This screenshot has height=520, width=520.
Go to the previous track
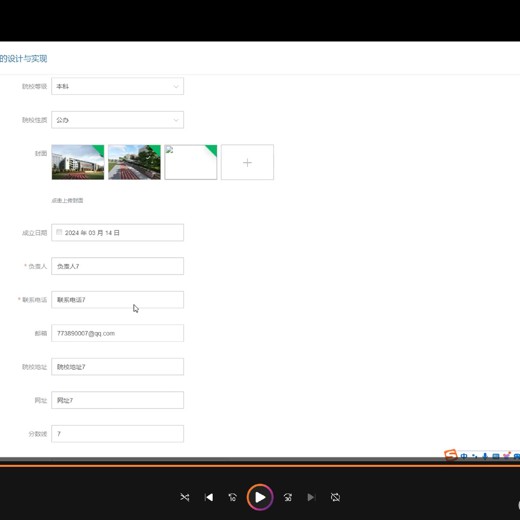pos(209,497)
